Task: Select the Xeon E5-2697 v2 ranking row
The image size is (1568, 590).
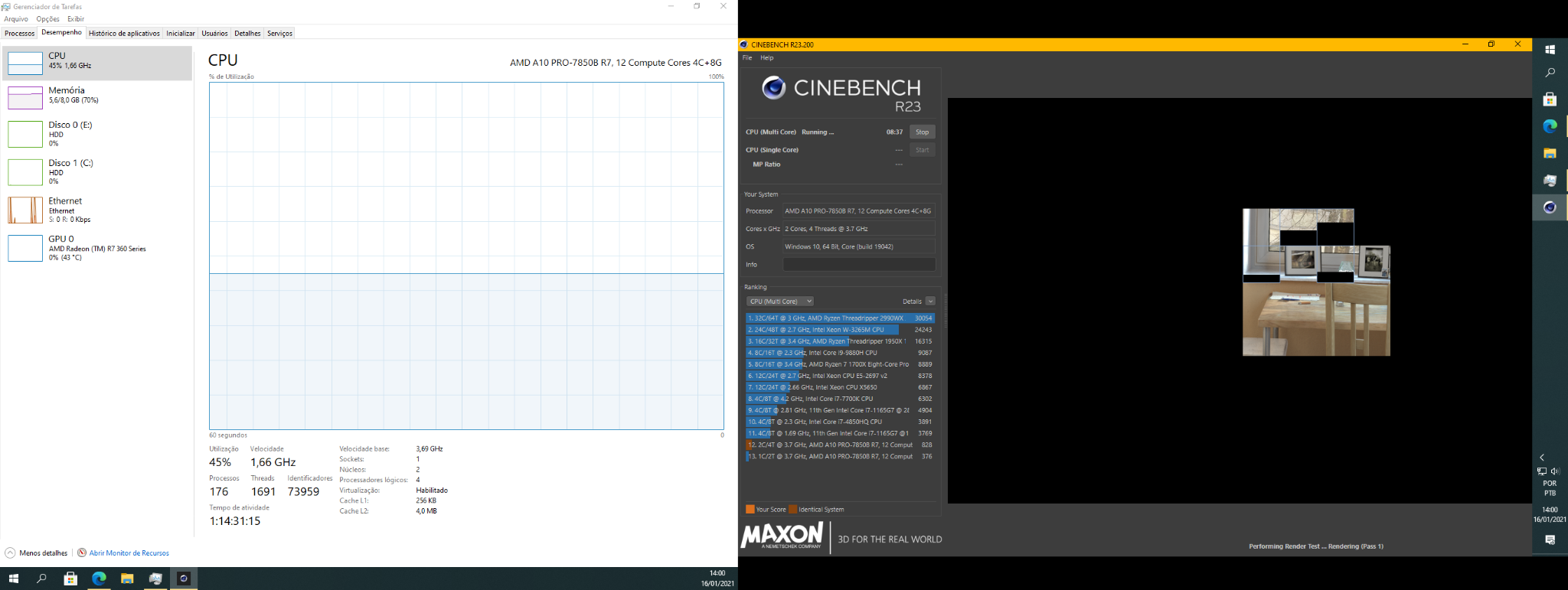Action: [840, 376]
